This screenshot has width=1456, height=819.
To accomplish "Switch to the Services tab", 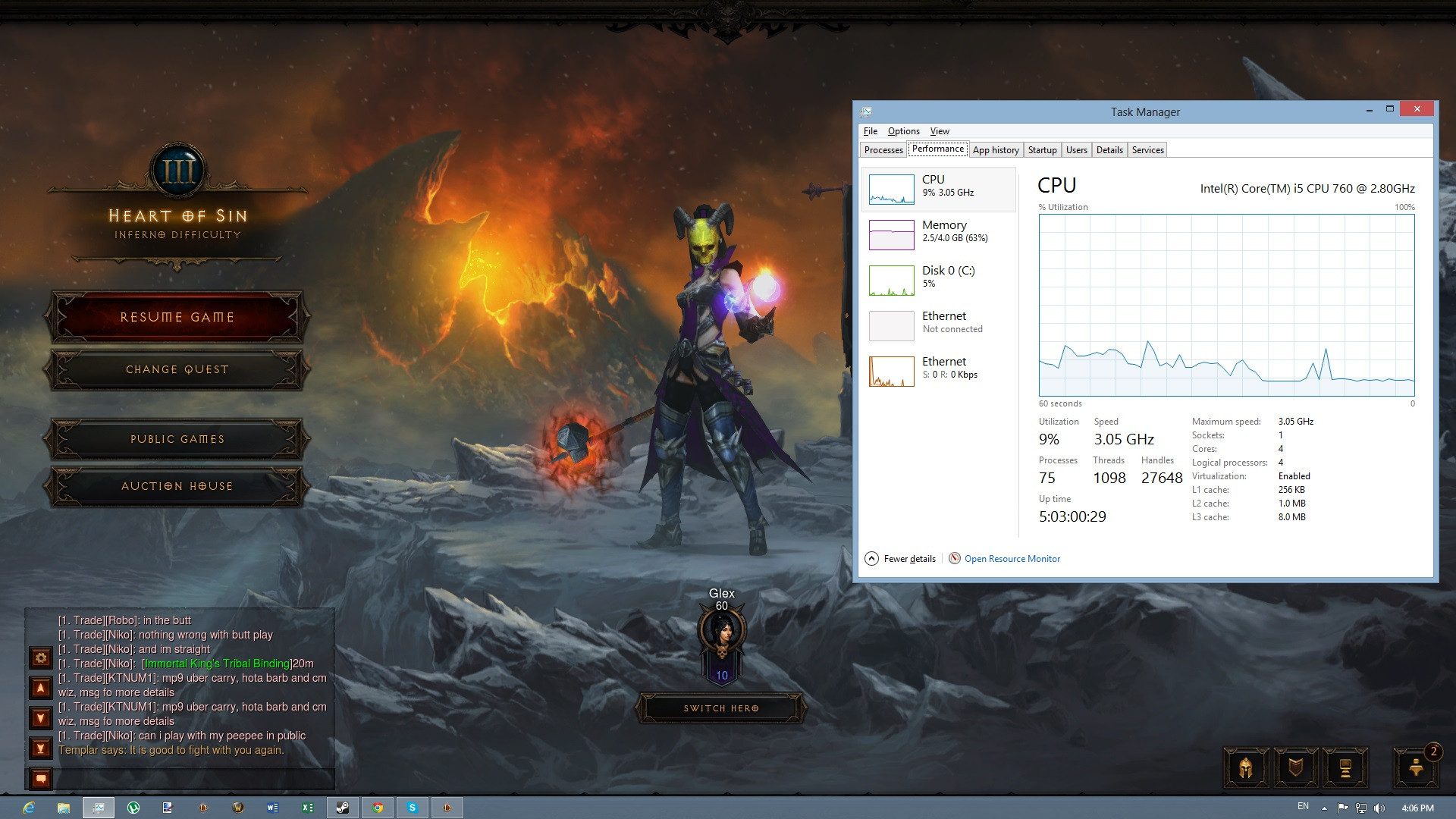I will (1147, 150).
